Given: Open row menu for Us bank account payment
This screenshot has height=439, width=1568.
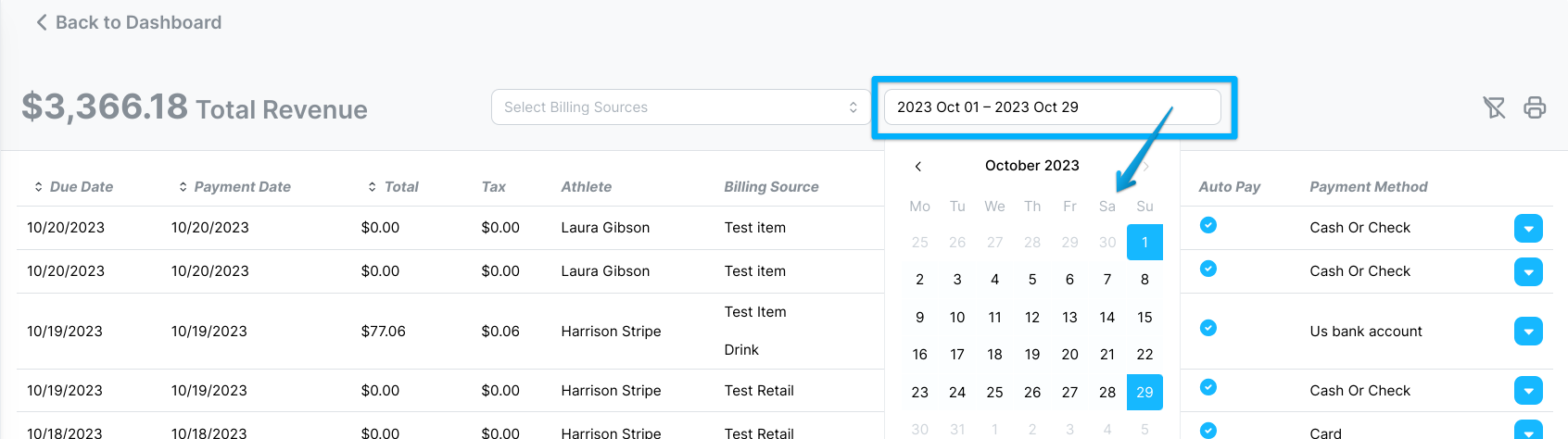Looking at the screenshot, I should point(1528,331).
